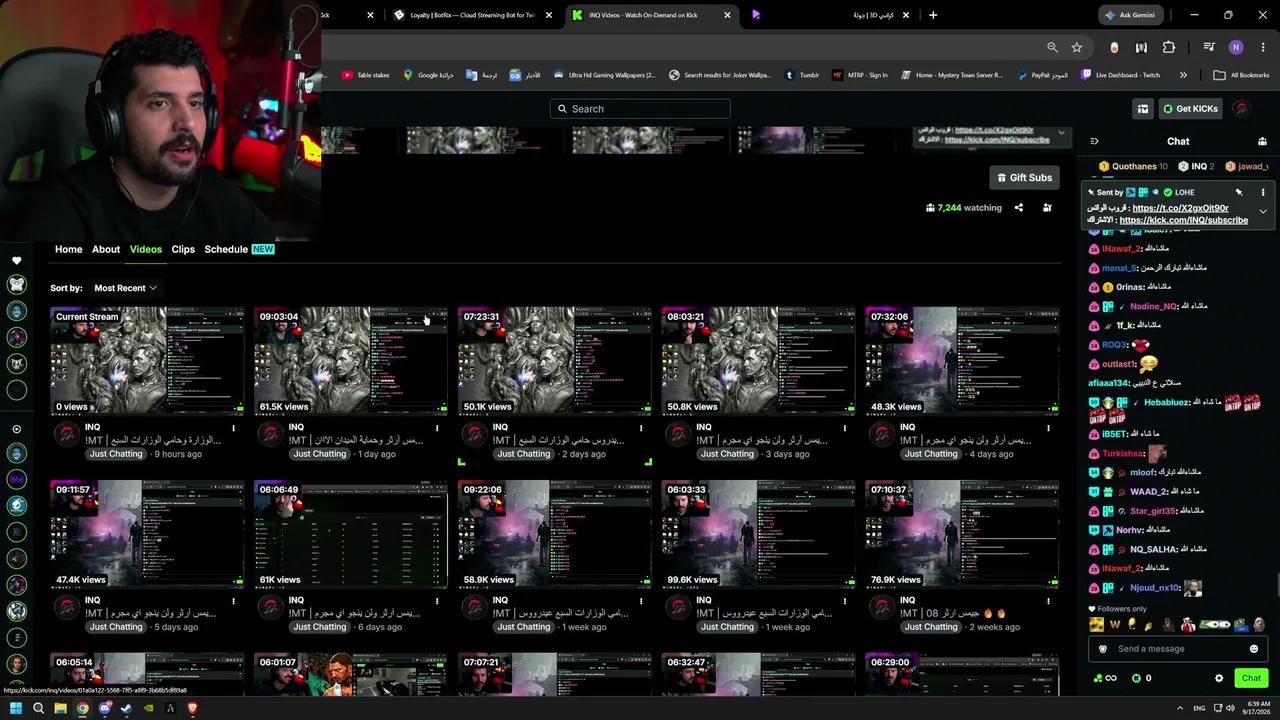Click the share icon next to watching count

point(1019,208)
